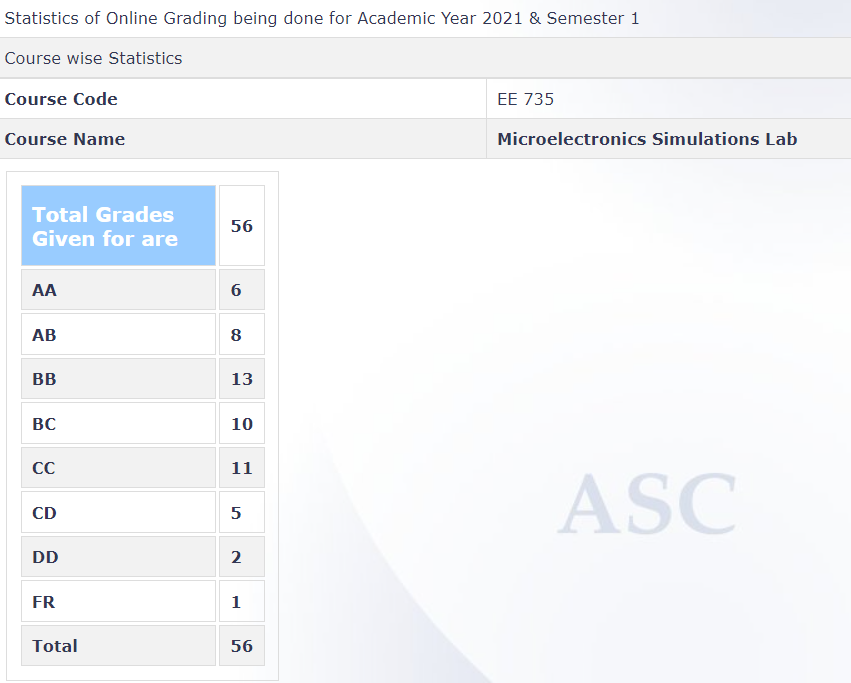Click the CD grade row label
Viewport: 851px width, 683px height.
pos(118,513)
